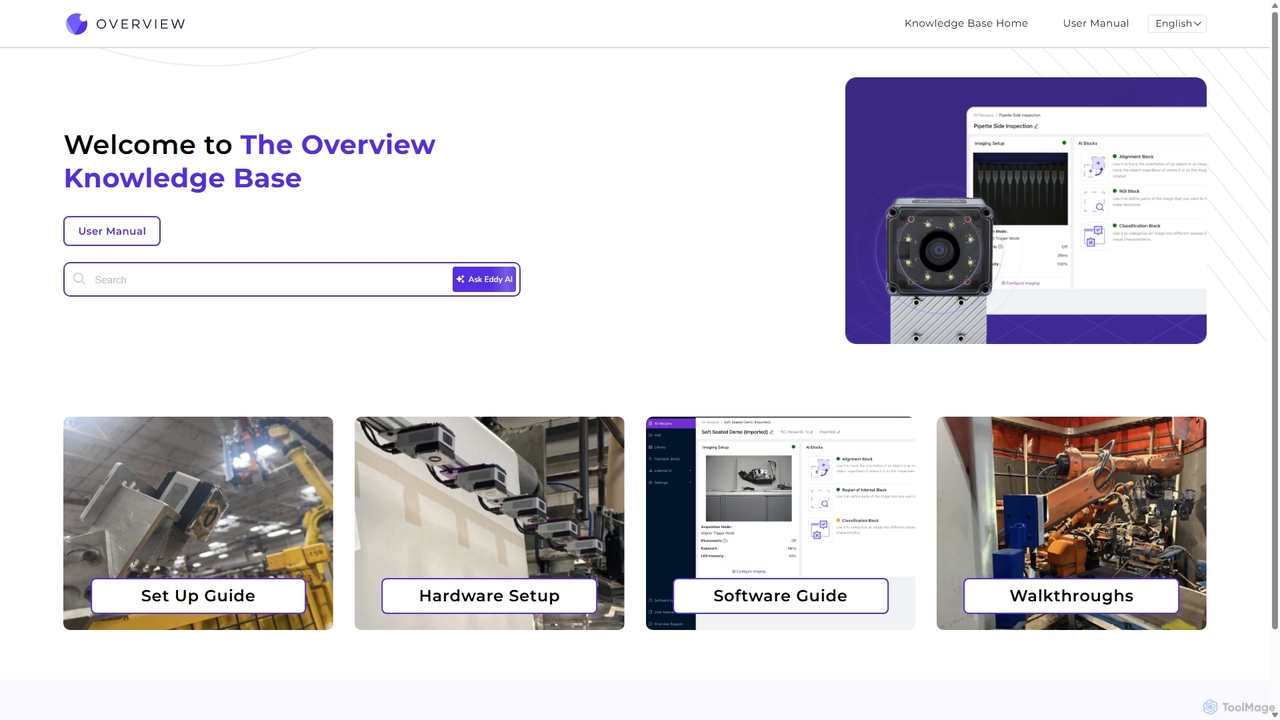Screen dimensions: 1280x720
Task: Open the Software Guide card
Action: point(780,523)
